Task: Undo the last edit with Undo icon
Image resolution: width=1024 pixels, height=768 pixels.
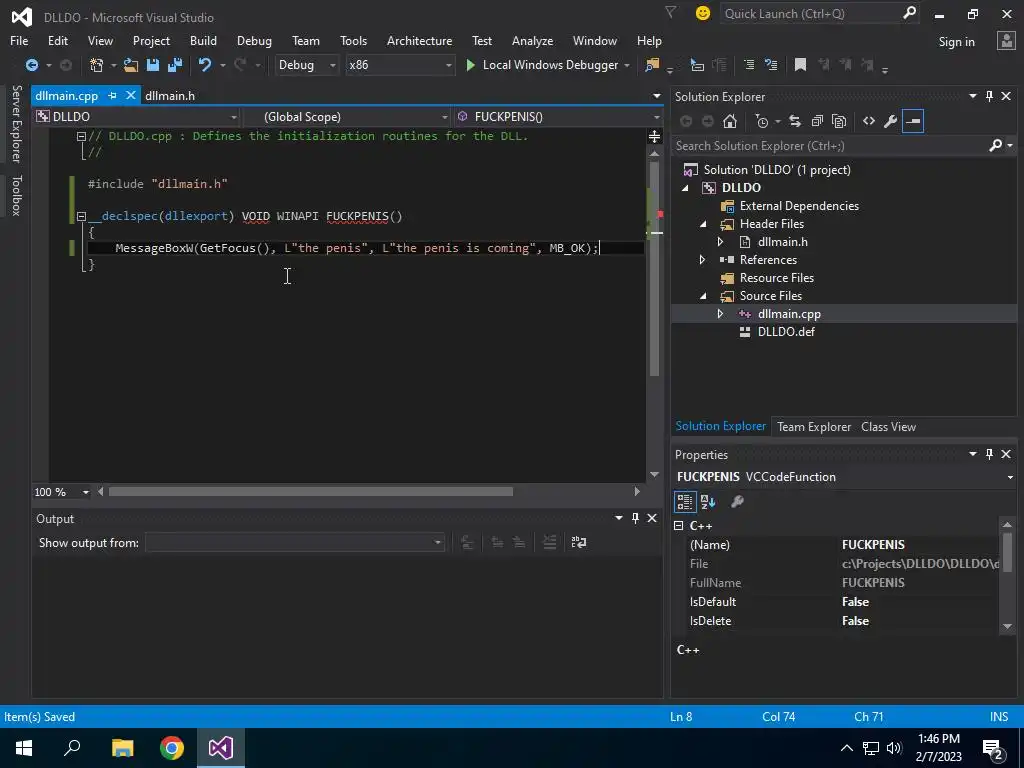Action: coord(205,65)
